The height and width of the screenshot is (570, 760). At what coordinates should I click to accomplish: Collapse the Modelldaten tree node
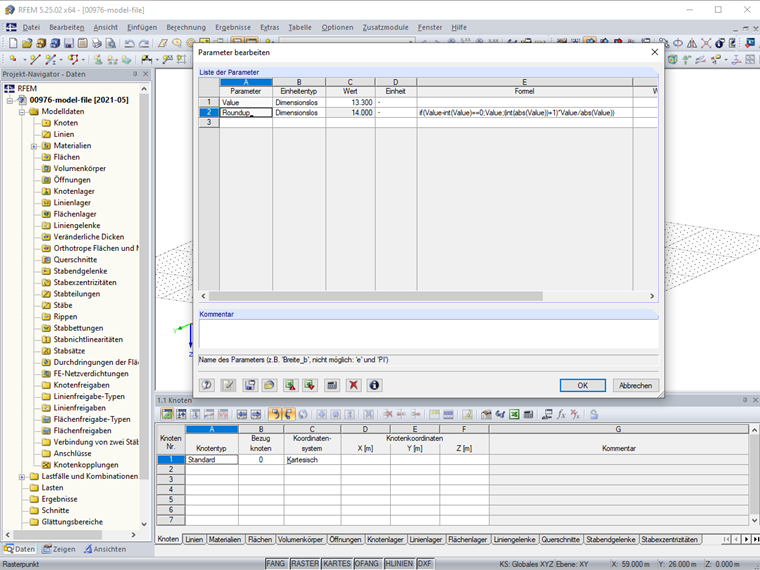pyautogui.click(x=22, y=112)
